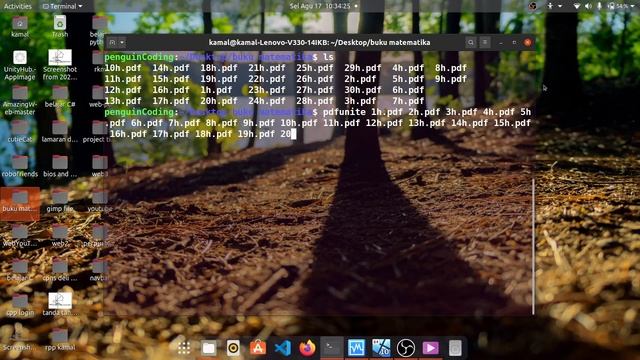Click the OBS tray indicator

(533, 6)
